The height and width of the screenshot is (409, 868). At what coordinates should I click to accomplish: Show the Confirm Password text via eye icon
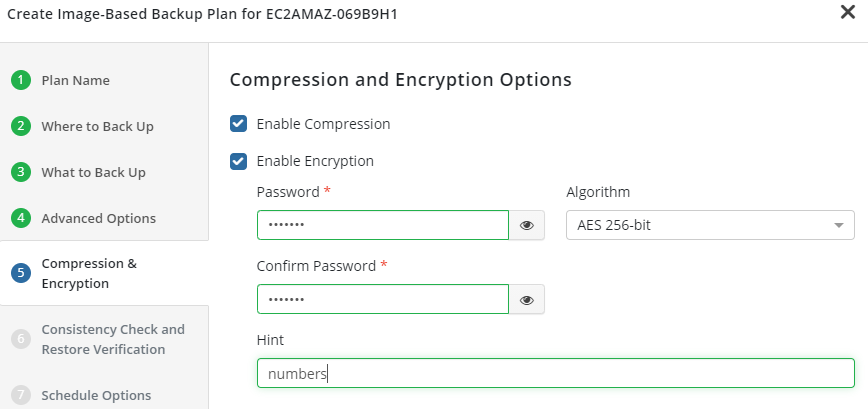527,299
